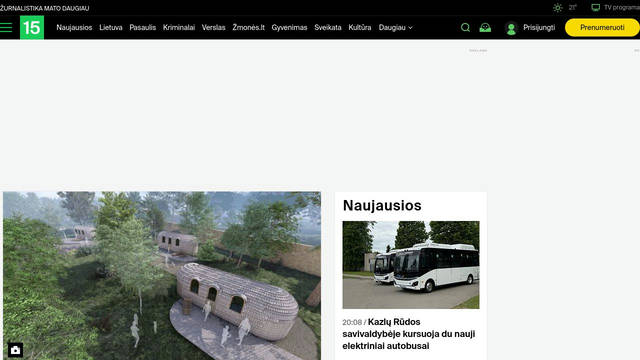The image size is (640, 360).
Task: Expand the Daugiau dropdown menu
Action: pyautogui.click(x=396, y=27)
